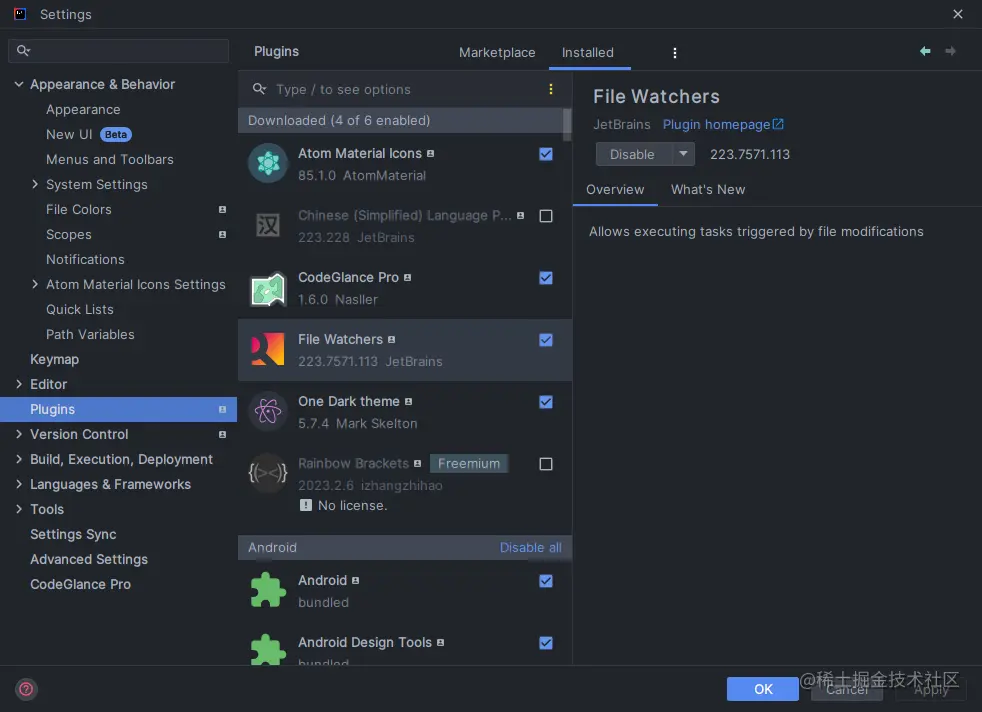The image size is (982, 712).
Task: Expand Build, Execution, Deployment section
Action: 19,459
